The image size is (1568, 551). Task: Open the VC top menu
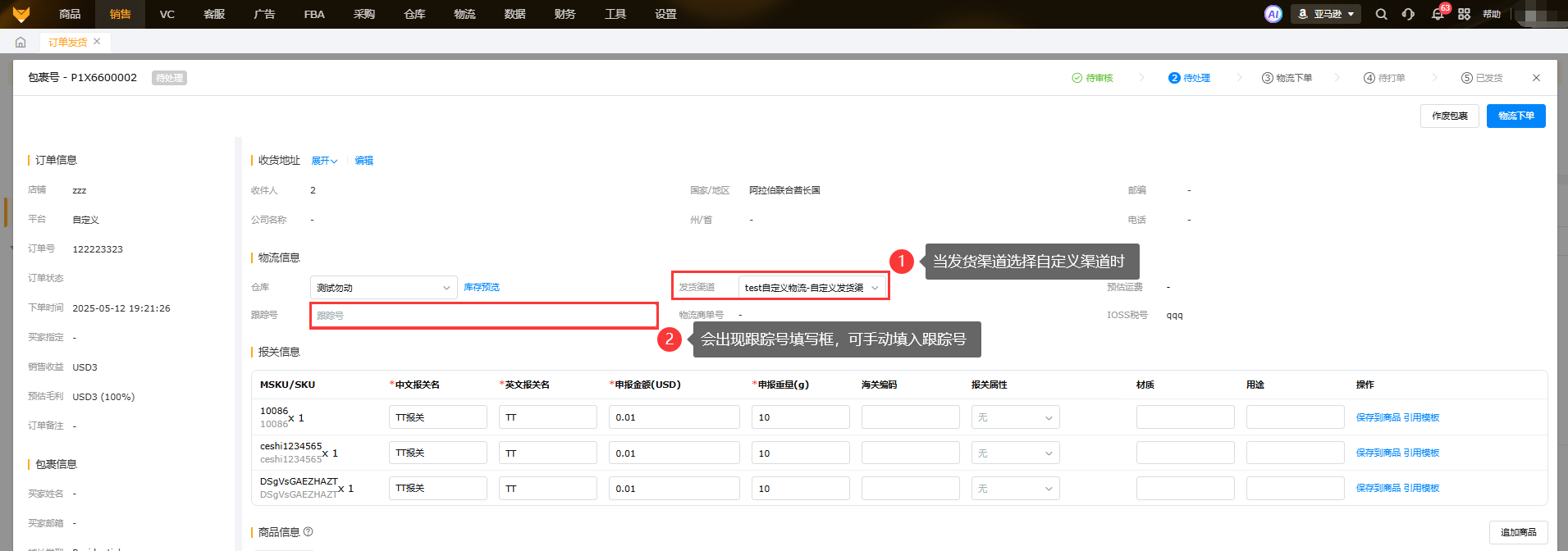coord(167,14)
